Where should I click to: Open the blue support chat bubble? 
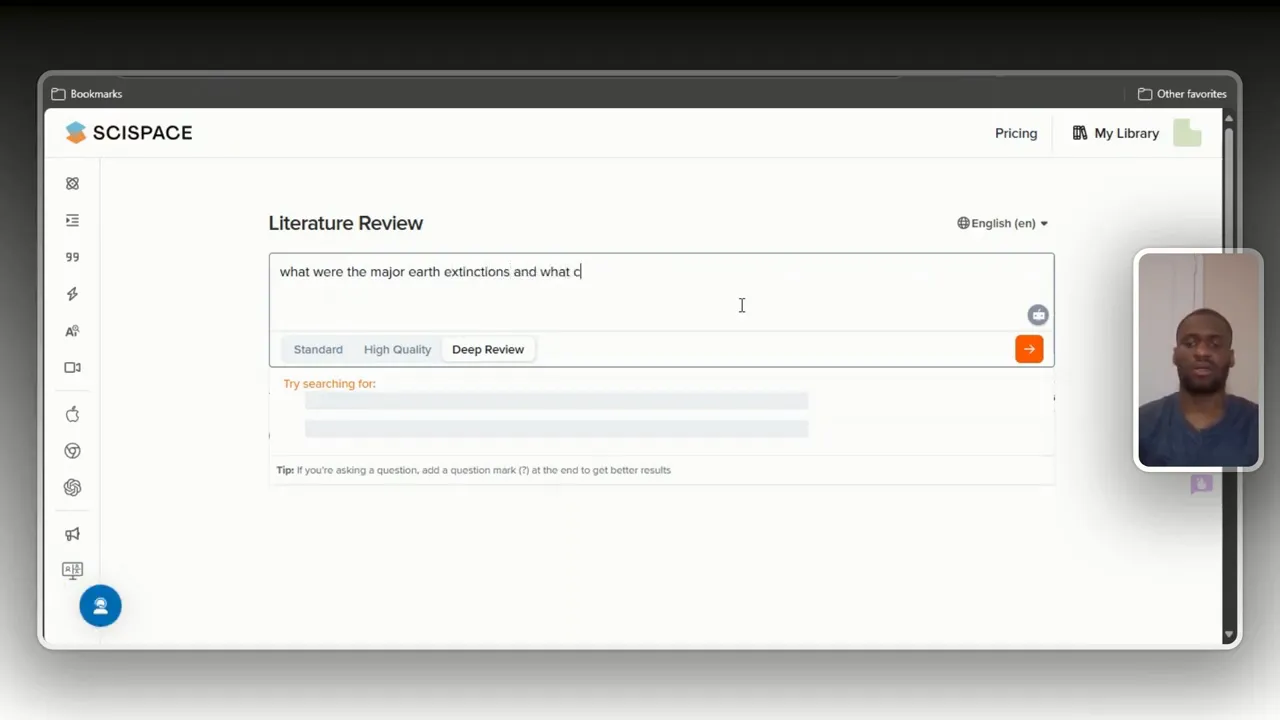click(x=100, y=605)
